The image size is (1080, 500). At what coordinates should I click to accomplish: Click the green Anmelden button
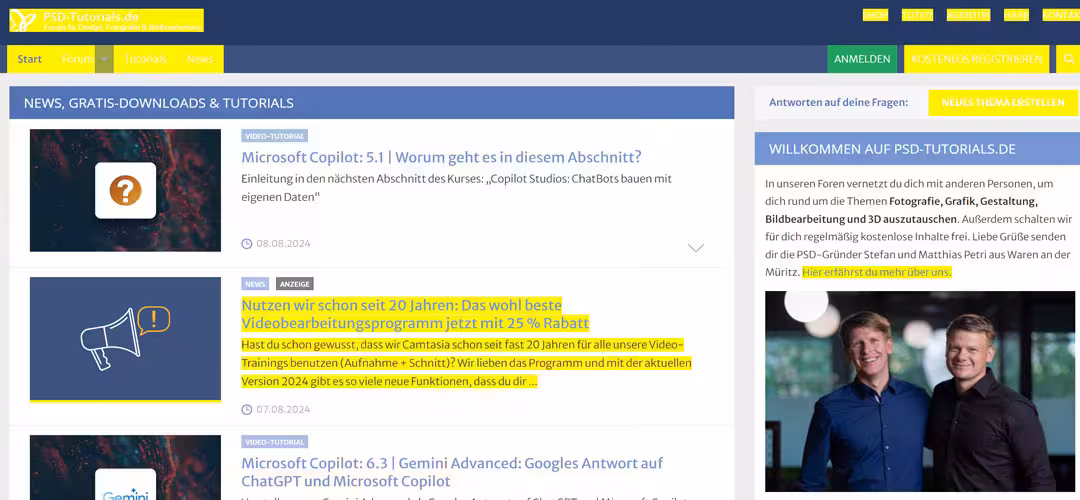(862, 59)
